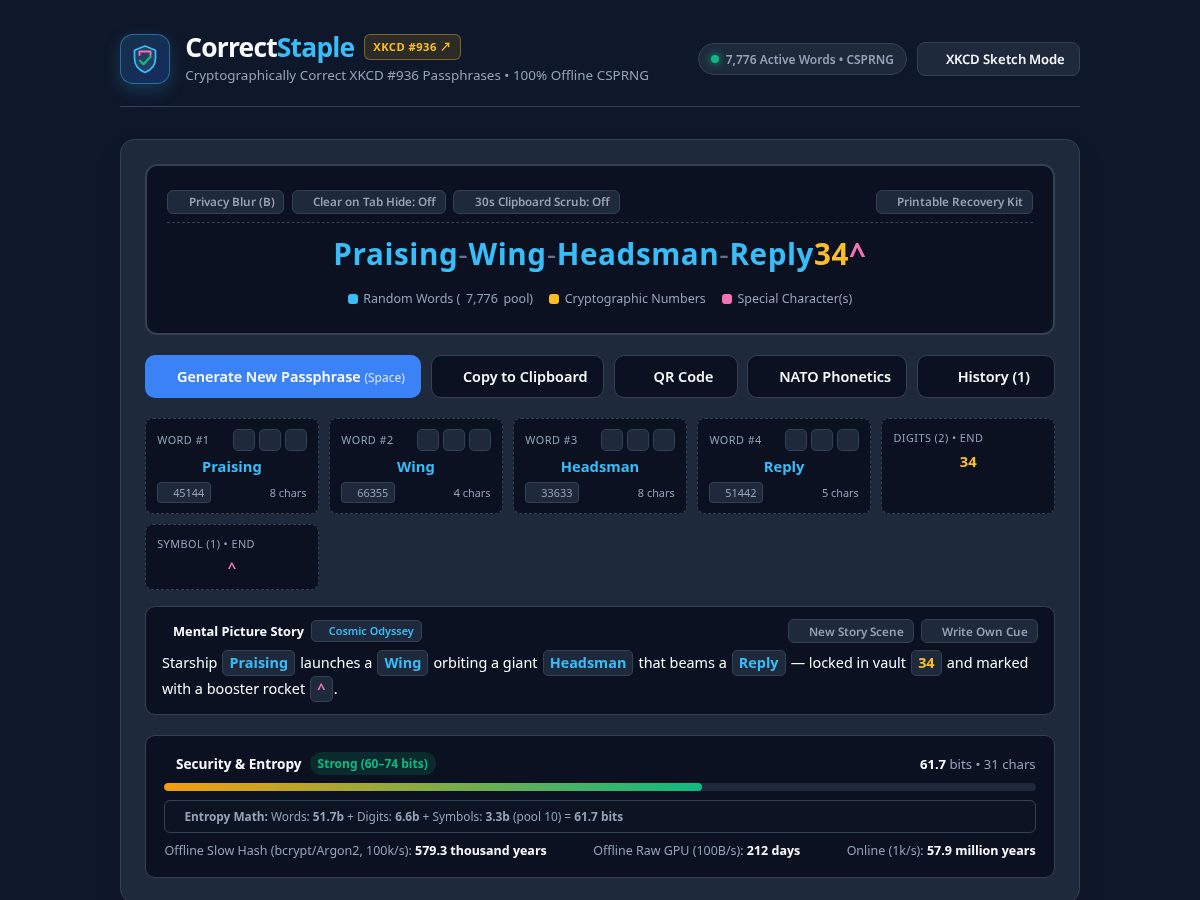This screenshot has width=1200, height=900.
Task: Click the CorrectStaple shield logo
Action: 145,59
